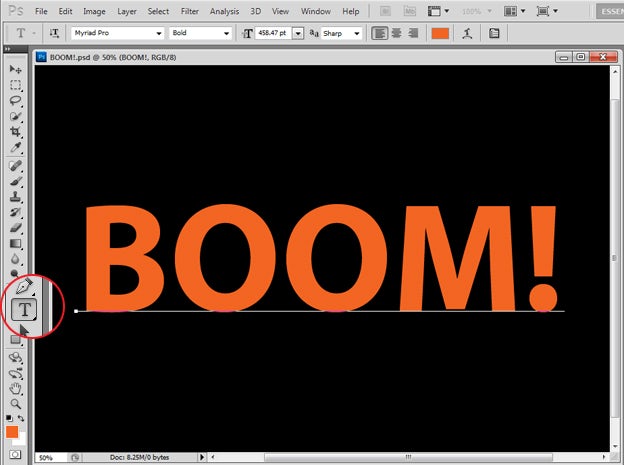Pick the Eyedropper tool
624x465 pixels.
pyautogui.click(x=15, y=146)
